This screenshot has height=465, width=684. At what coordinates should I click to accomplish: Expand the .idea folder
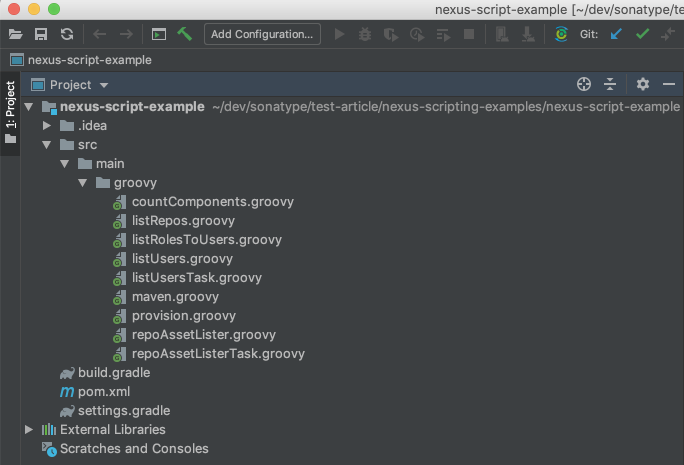click(x=46, y=126)
